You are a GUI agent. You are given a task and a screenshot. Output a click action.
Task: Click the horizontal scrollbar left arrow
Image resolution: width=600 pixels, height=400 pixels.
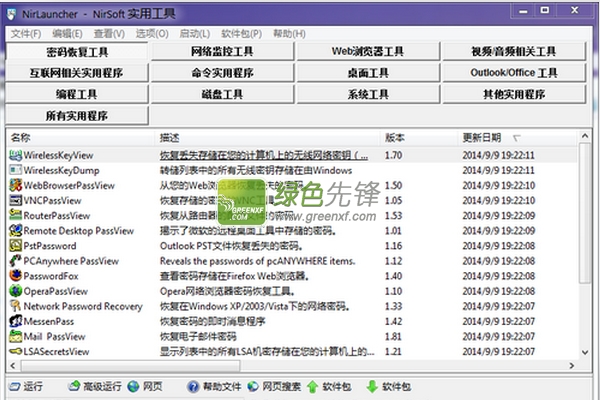[13, 366]
